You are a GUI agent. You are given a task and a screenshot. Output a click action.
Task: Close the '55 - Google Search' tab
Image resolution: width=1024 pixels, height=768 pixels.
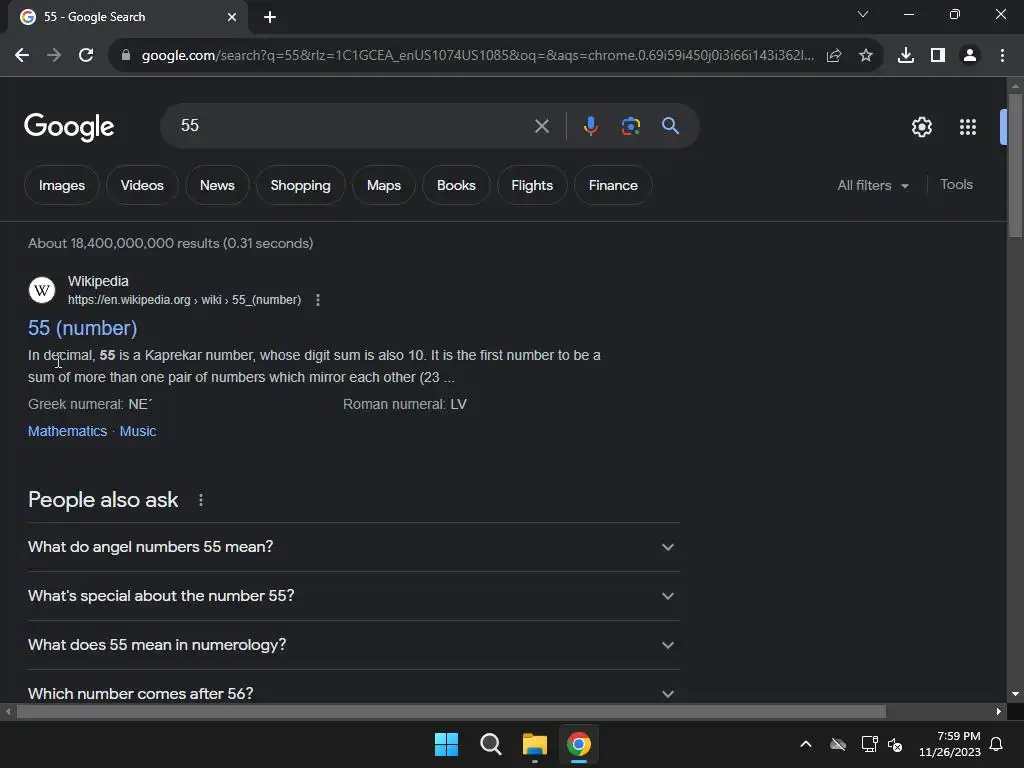click(x=232, y=17)
